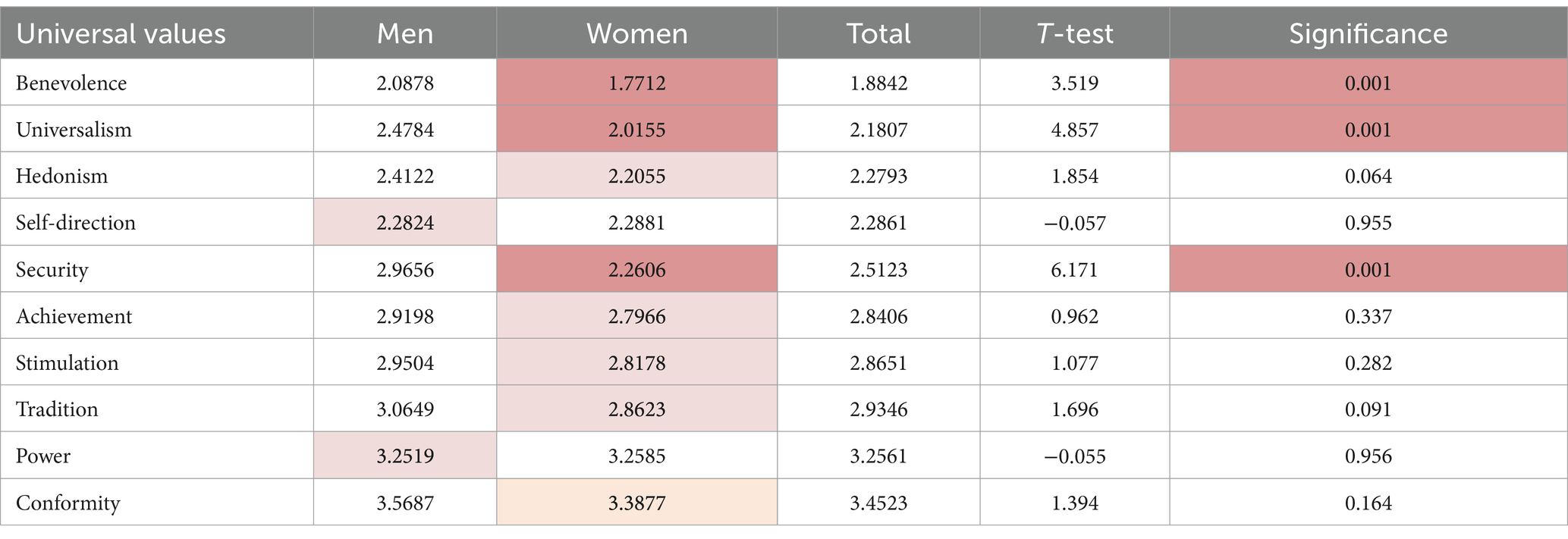
Task: Click the Conformity Women value 3.3877
Action: (x=637, y=503)
